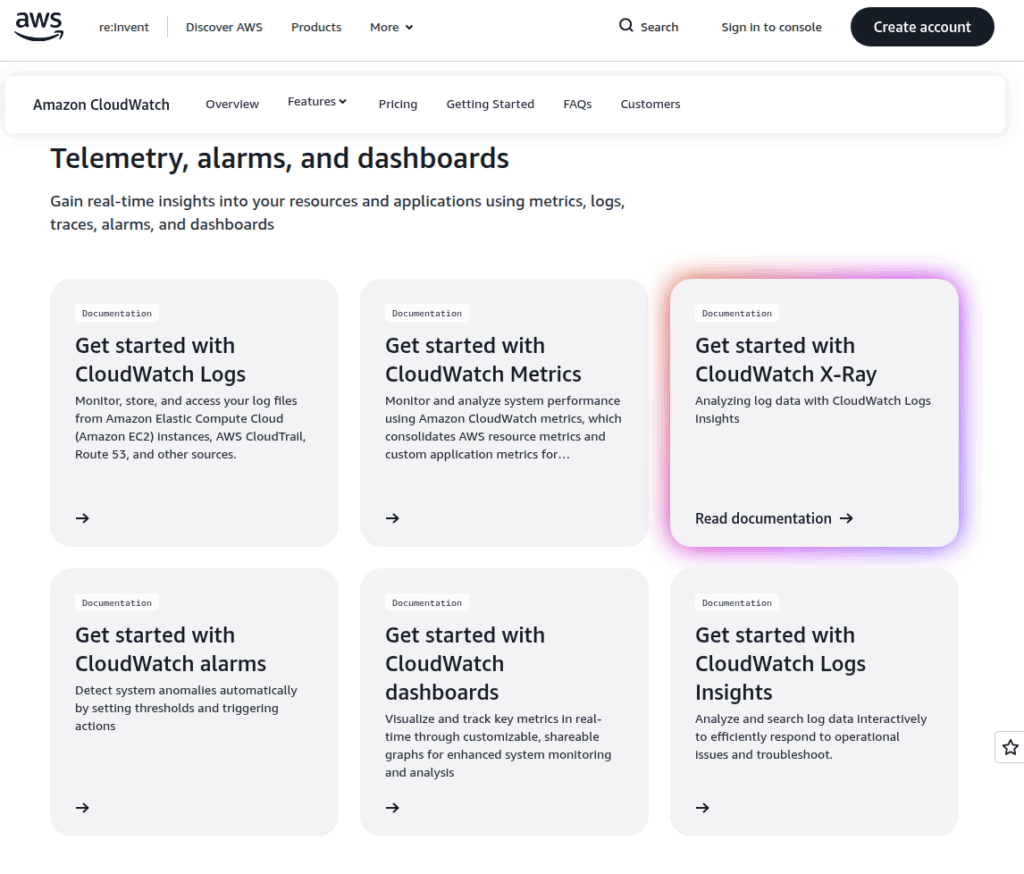Go to the Getting Started page
Image resolution: width=1024 pixels, height=874 pixels.
tap(490, 104)
